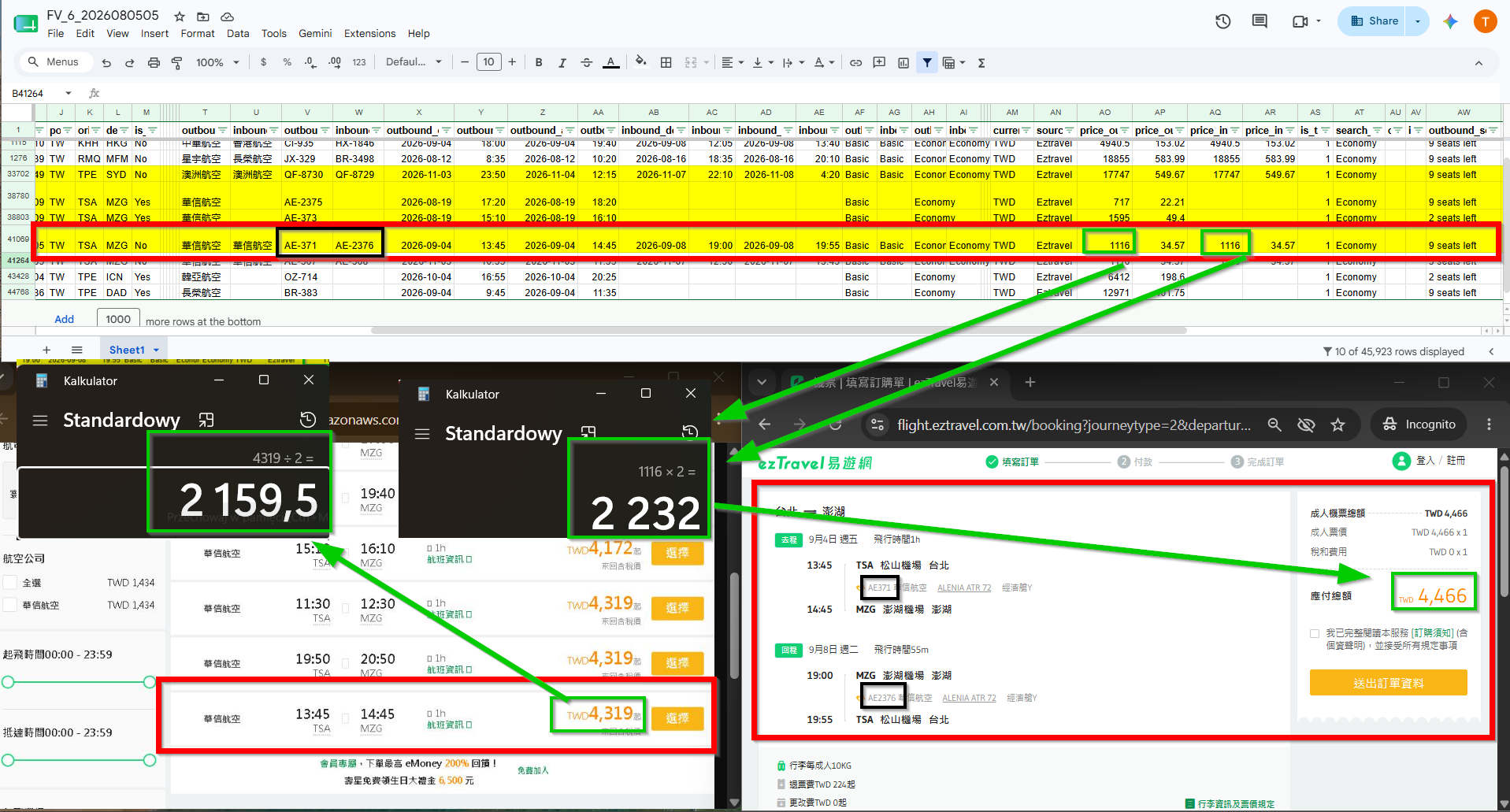Redo the last action in Sheets
This screenshot has width=1510, height=812.
[x=130, y=63]
